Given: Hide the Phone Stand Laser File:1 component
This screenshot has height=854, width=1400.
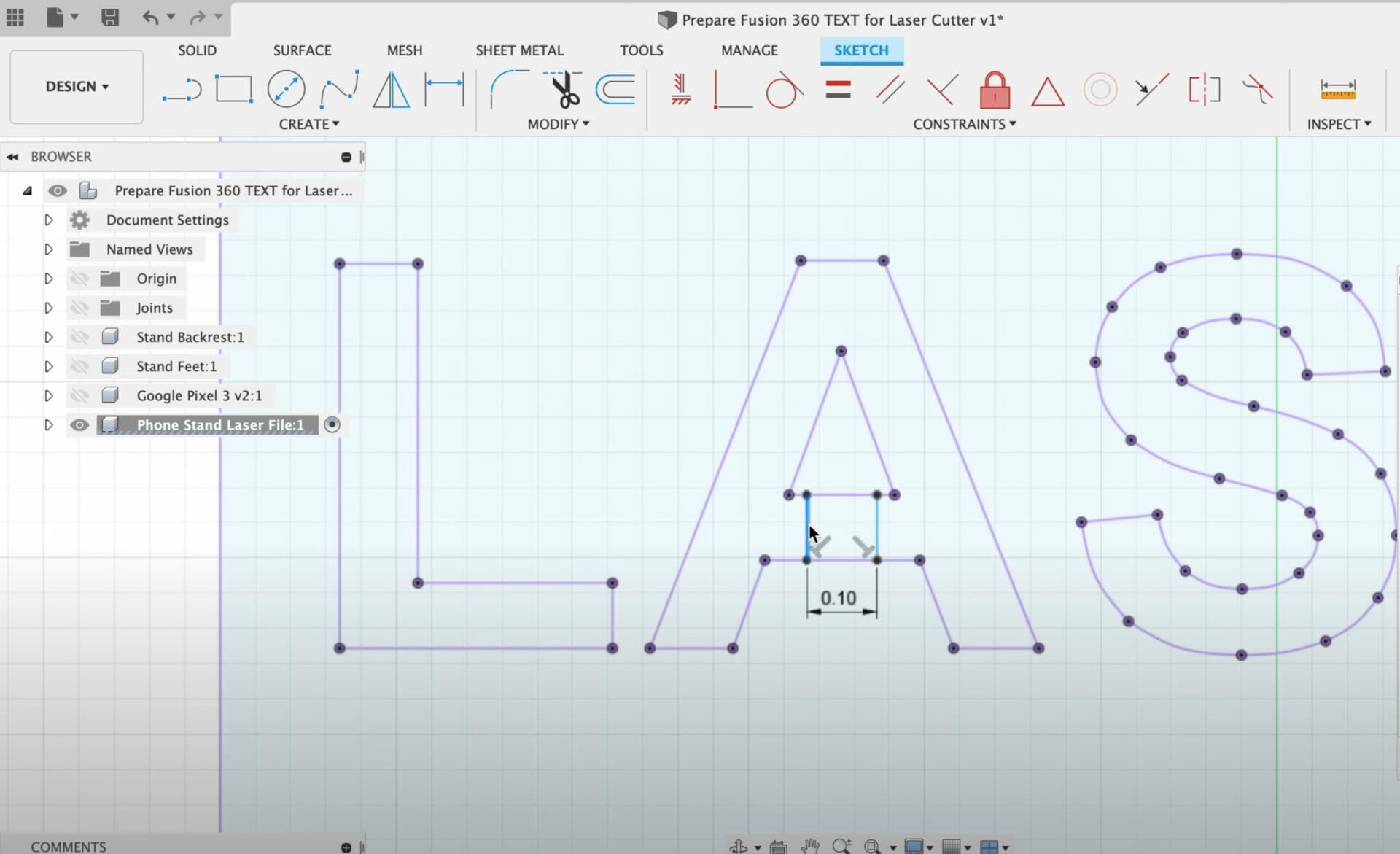Looking at the screenshot, I should pyautogui.click(x=79, y=424).
